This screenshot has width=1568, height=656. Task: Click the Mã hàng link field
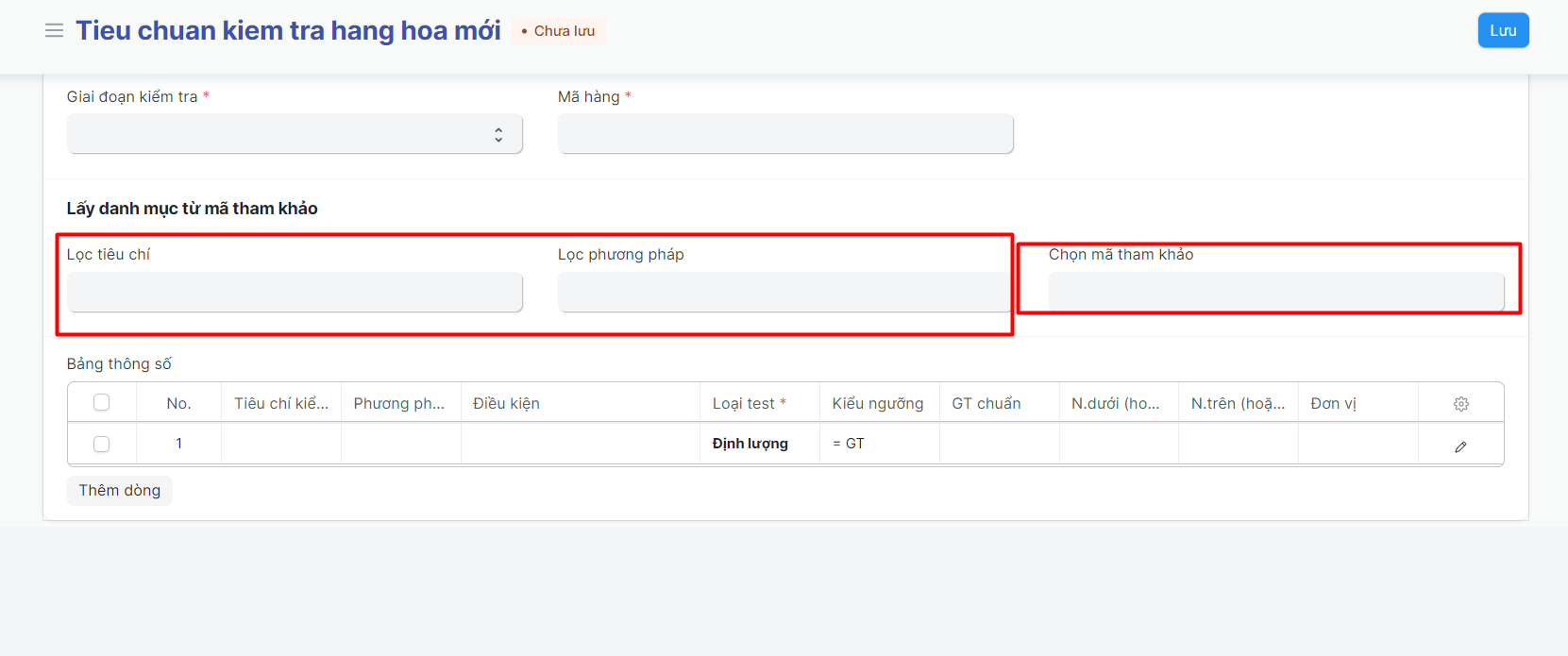point(784,134)
